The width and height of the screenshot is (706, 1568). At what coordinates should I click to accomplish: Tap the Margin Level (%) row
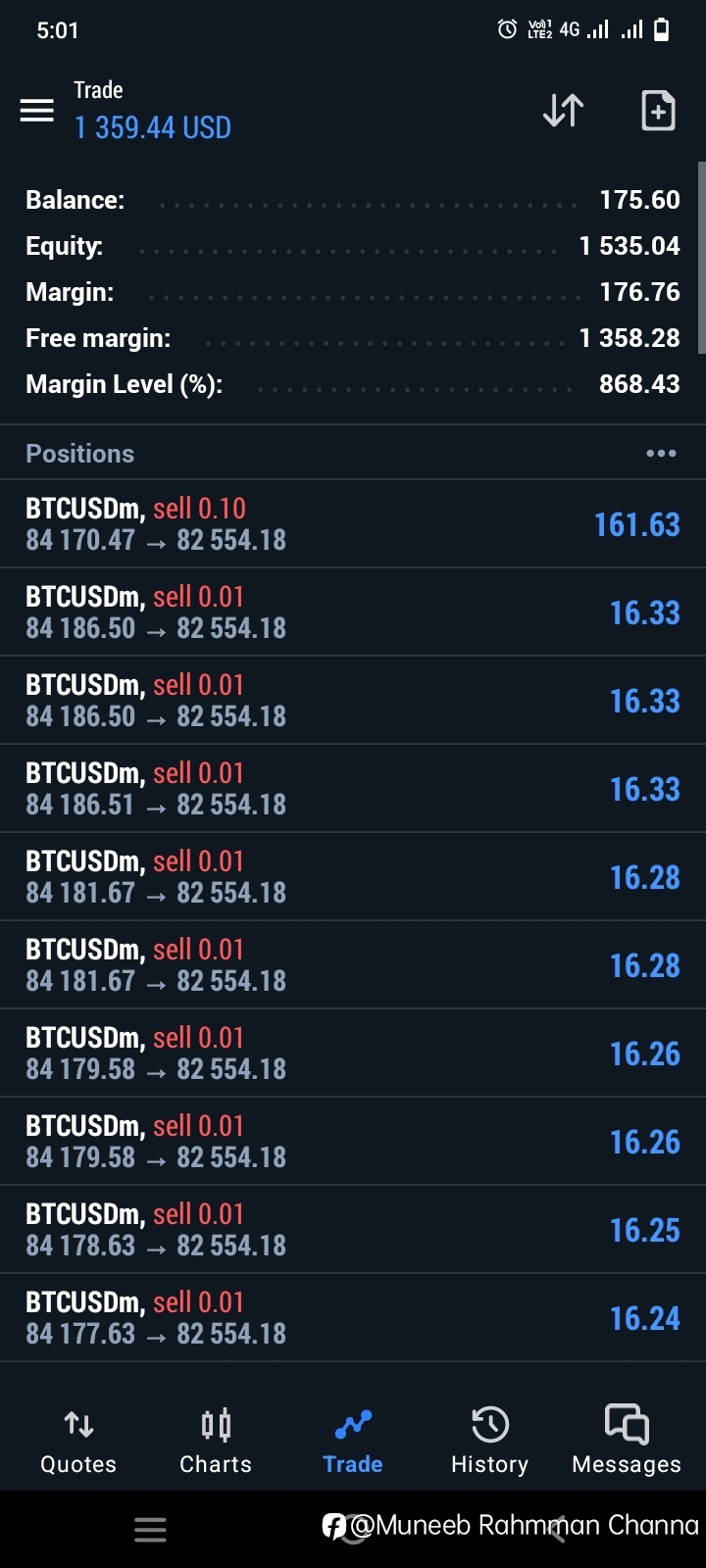353,384
